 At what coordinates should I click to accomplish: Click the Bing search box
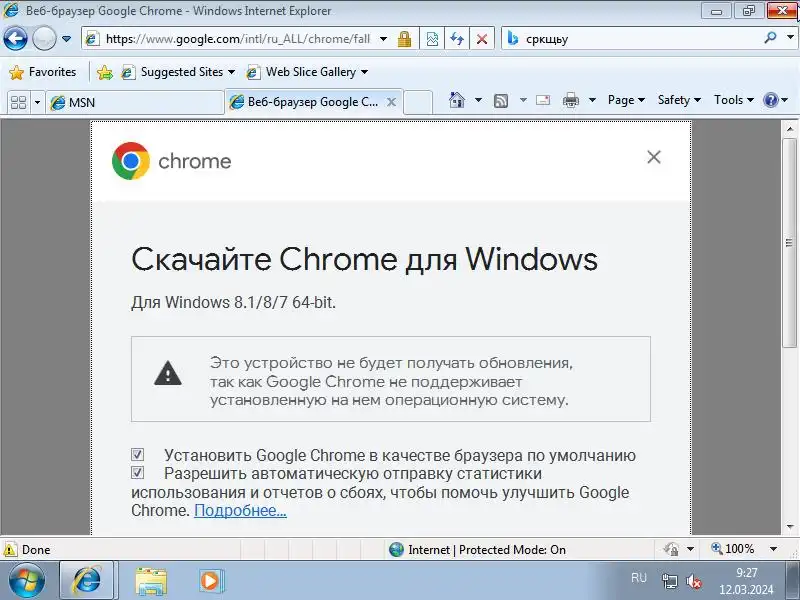pos(633,39)
